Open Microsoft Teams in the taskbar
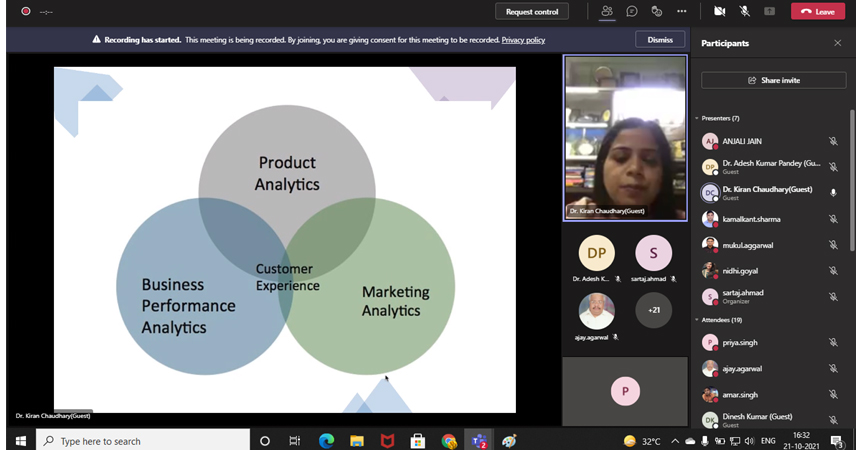Image resolution: width=861 pixels, height=450 pixels. point(479,441)
